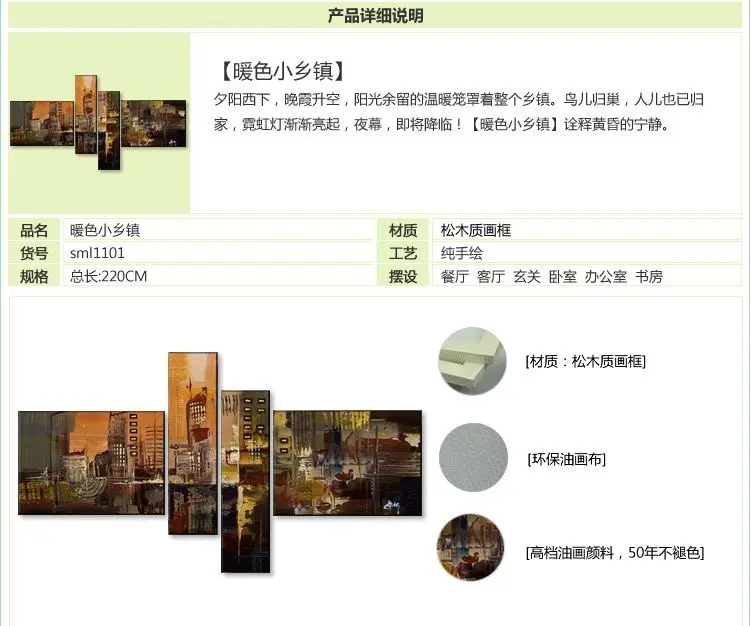Viewport: 751px width, 626px height.
Task: Click the 工艺 label cell
Action: [x=403, y=253]
